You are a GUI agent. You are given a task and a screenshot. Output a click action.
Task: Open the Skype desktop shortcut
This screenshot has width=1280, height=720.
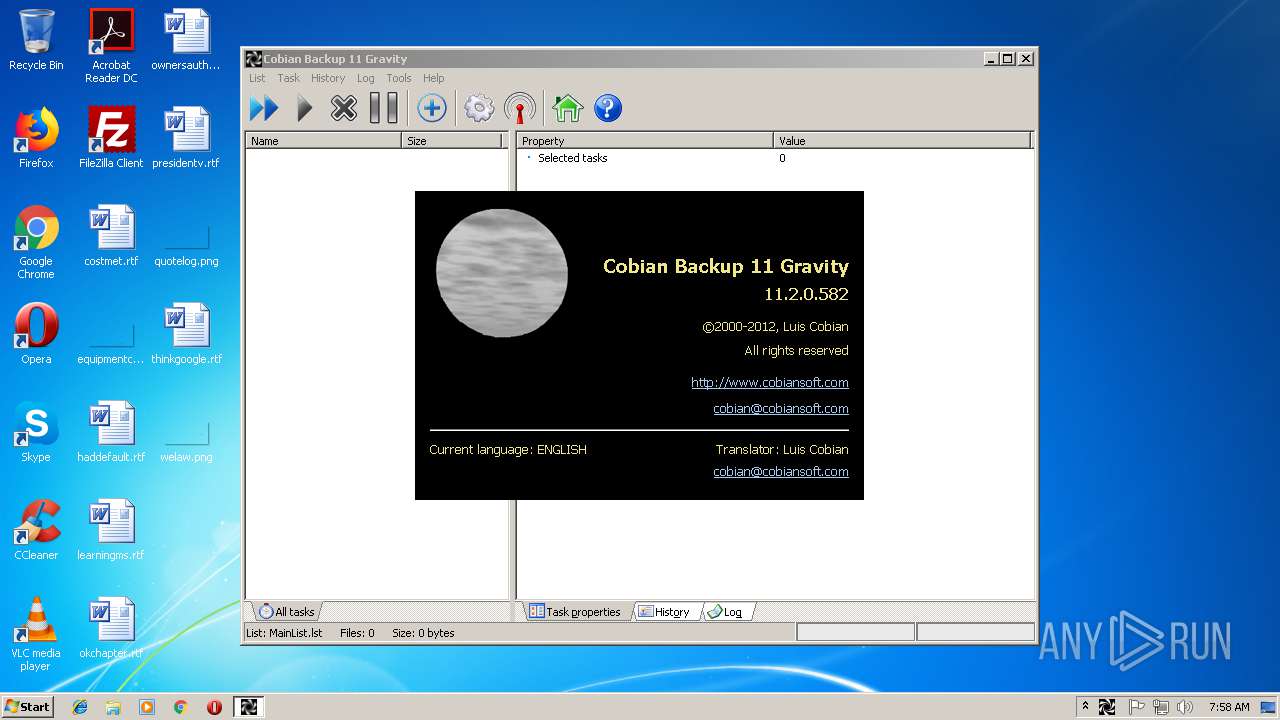[36, 432]
